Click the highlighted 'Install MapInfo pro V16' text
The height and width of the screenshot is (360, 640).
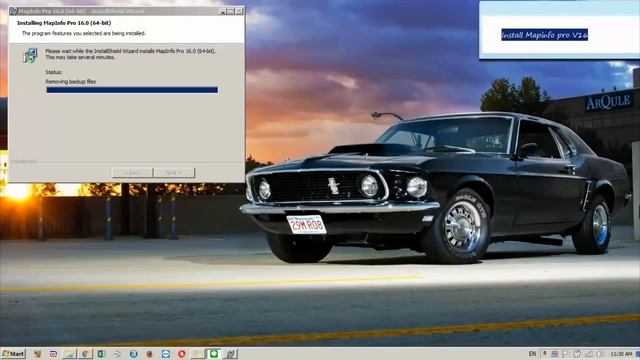[x=544, y=35]
